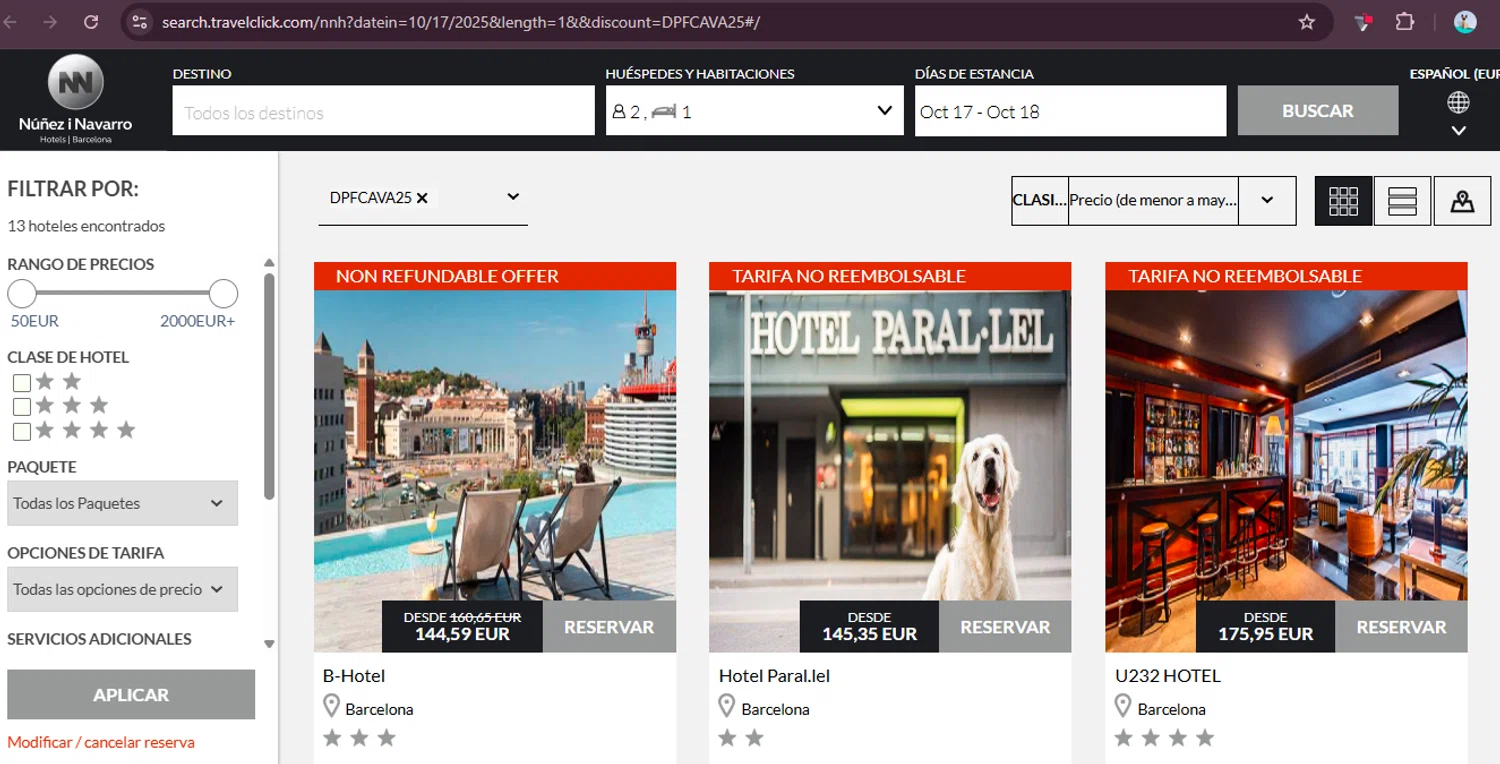Focus the Destino input field
Image resolution: width=1500 pixels, height=764 pixels.
pyautogui.click(x=383, y=111)
